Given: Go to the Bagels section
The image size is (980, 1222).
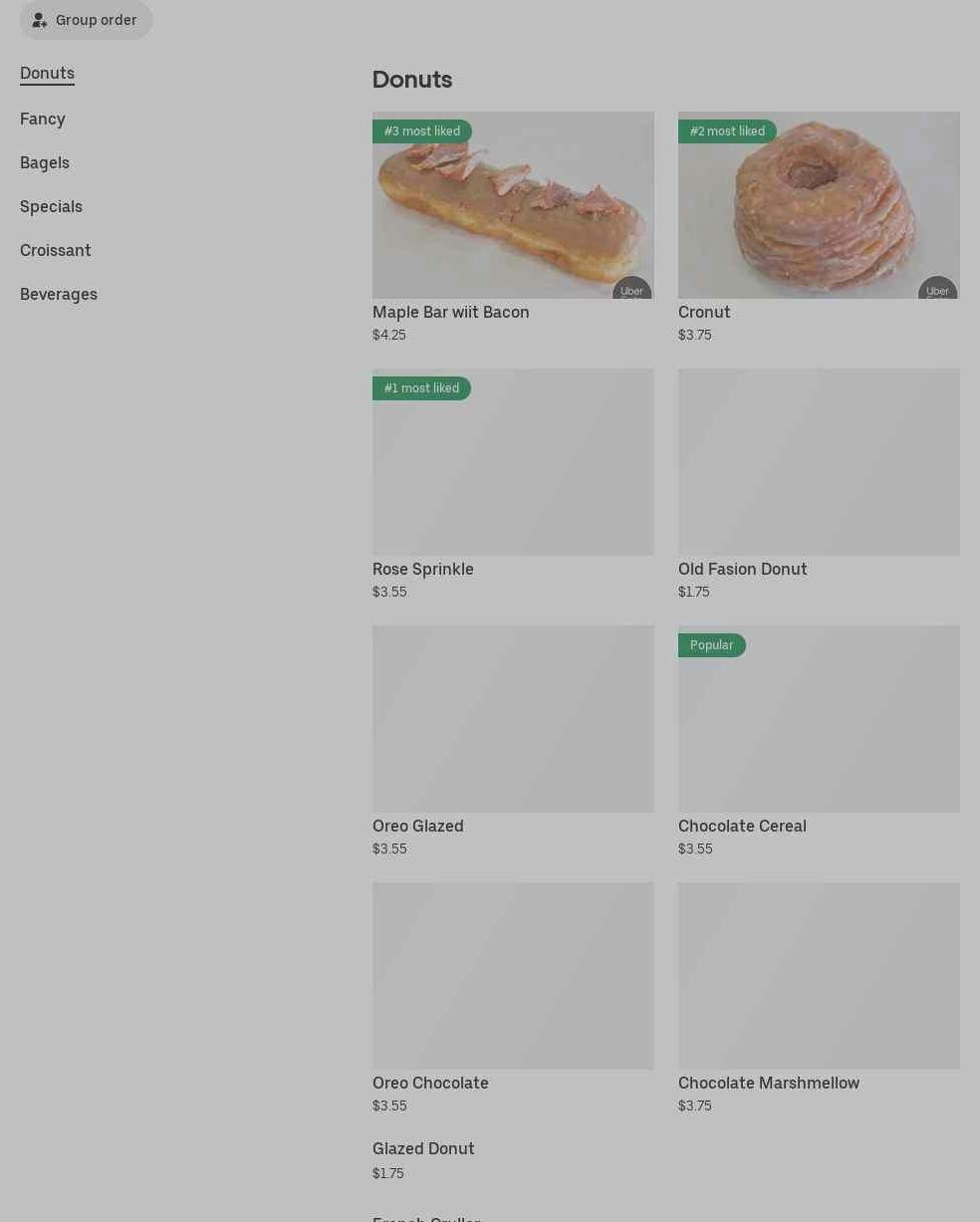Looking at the screenshot, I should (45, 162).
